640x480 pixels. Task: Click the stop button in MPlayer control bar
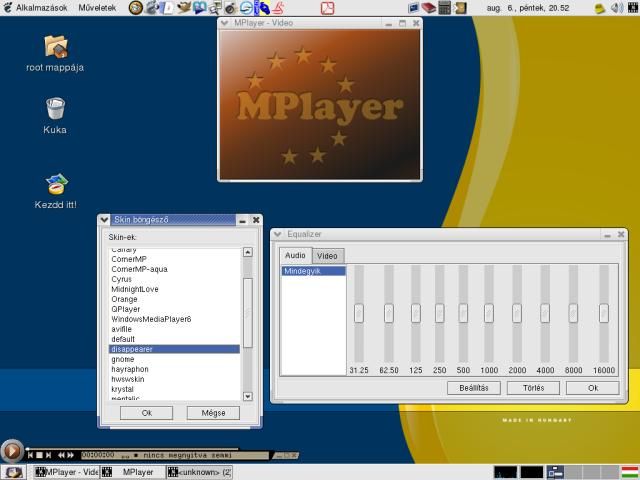click(40, 455)
